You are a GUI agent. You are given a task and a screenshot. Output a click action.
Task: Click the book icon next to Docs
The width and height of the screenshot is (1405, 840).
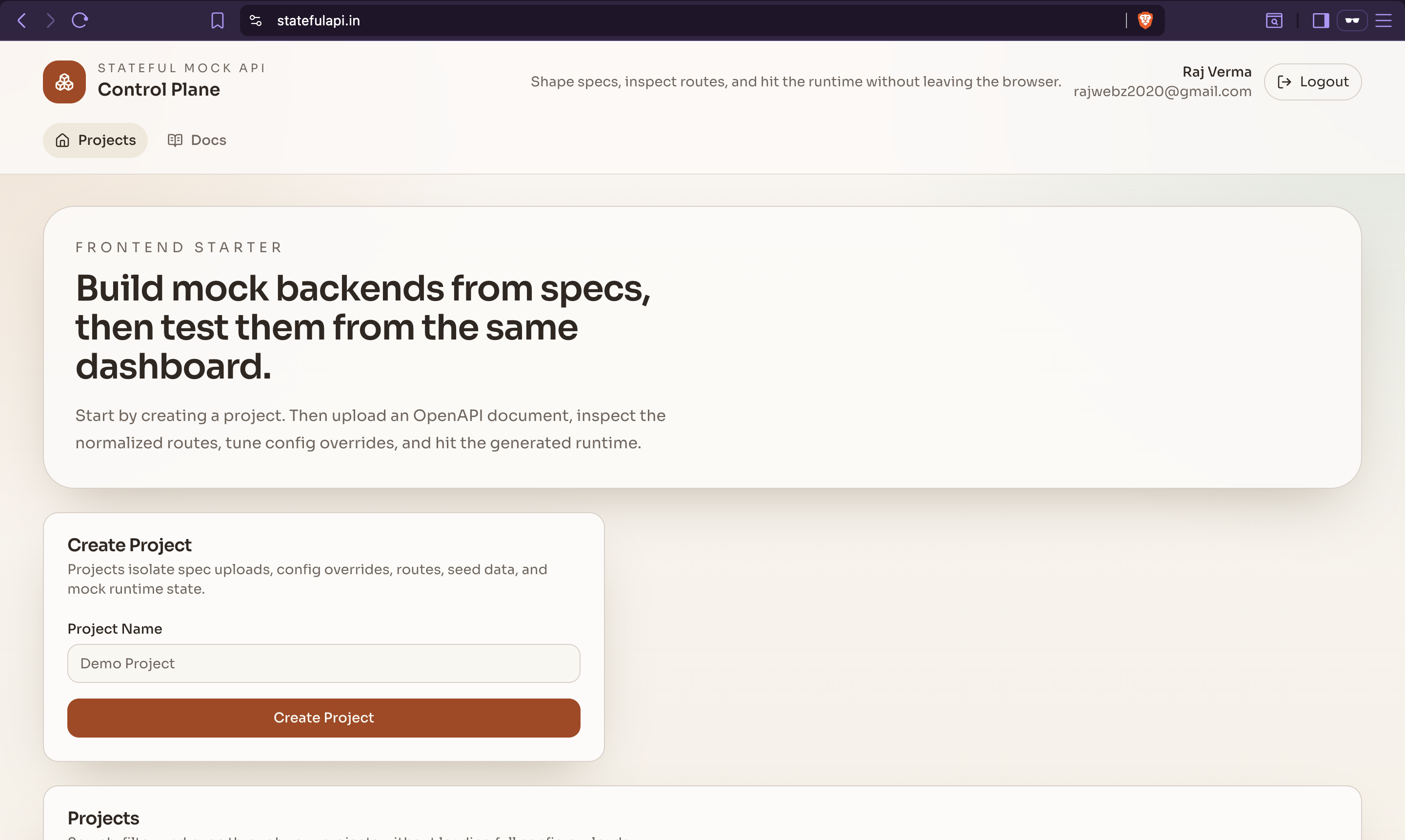pos(174,140)
